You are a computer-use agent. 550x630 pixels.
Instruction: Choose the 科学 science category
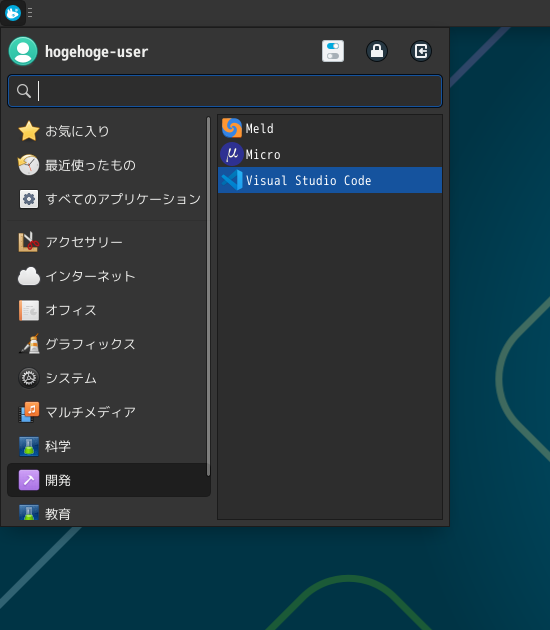[x=107, y=446]
